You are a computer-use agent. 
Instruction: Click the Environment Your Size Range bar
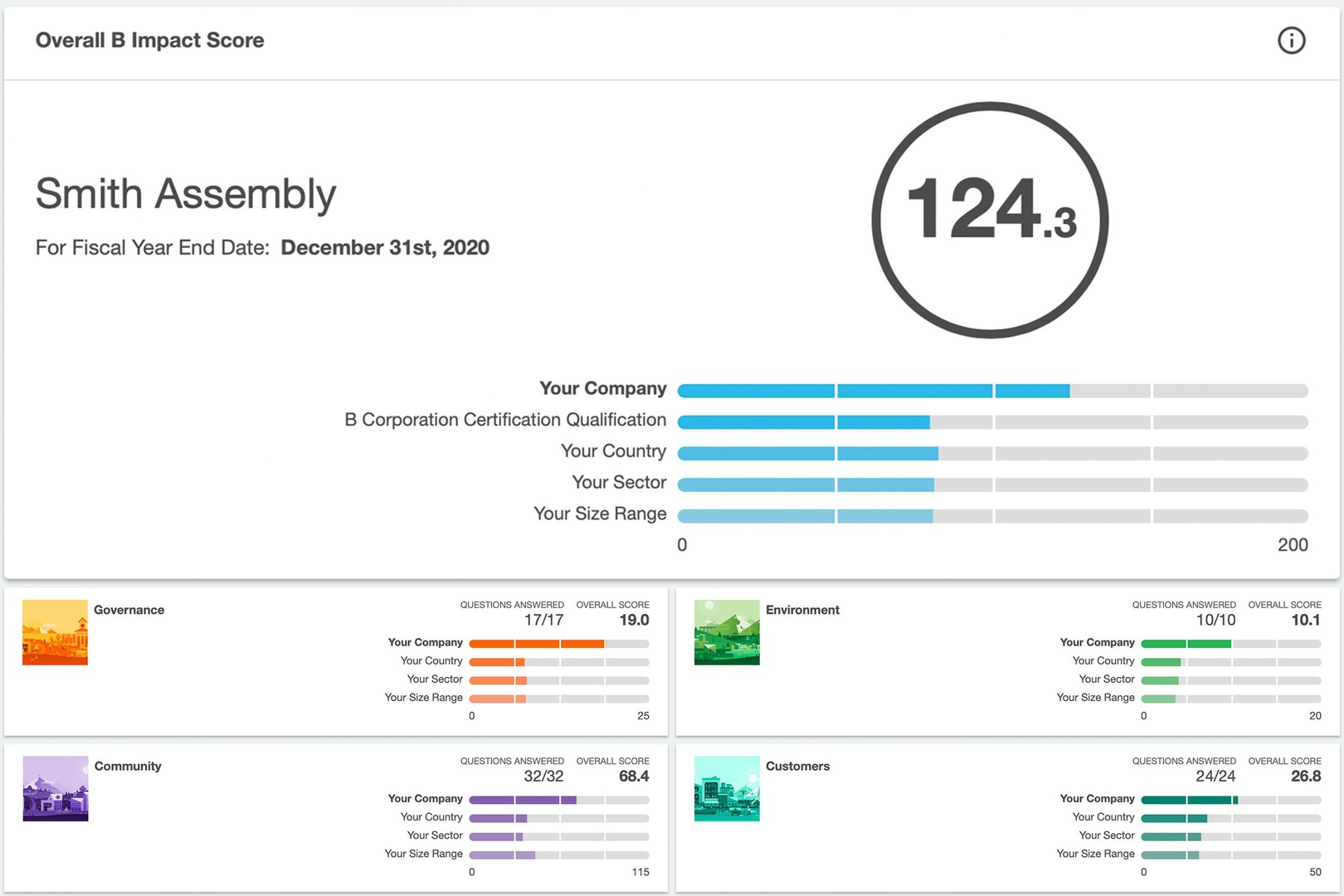(1231, 699)
